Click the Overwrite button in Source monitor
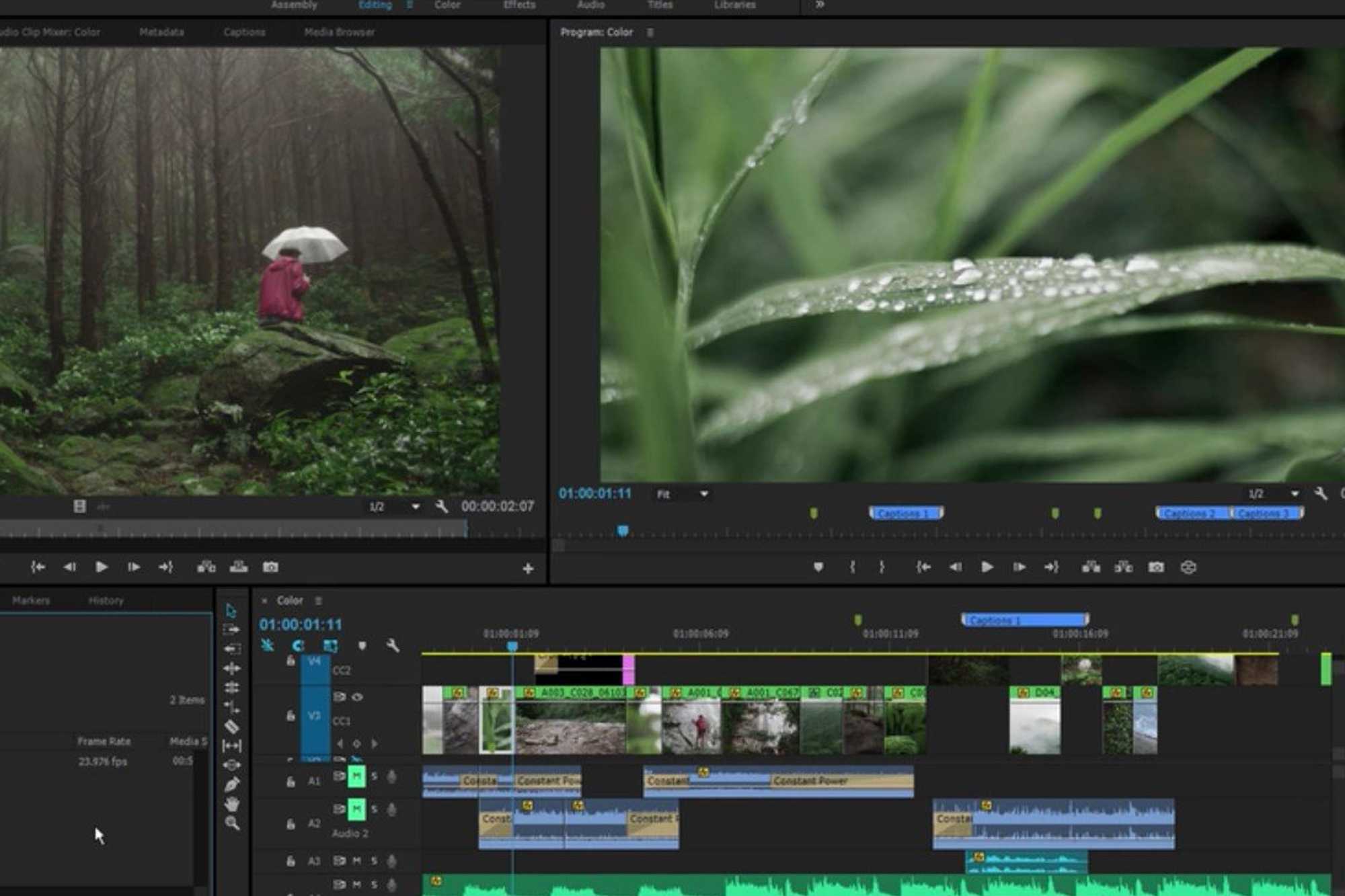 coord(239,567)
